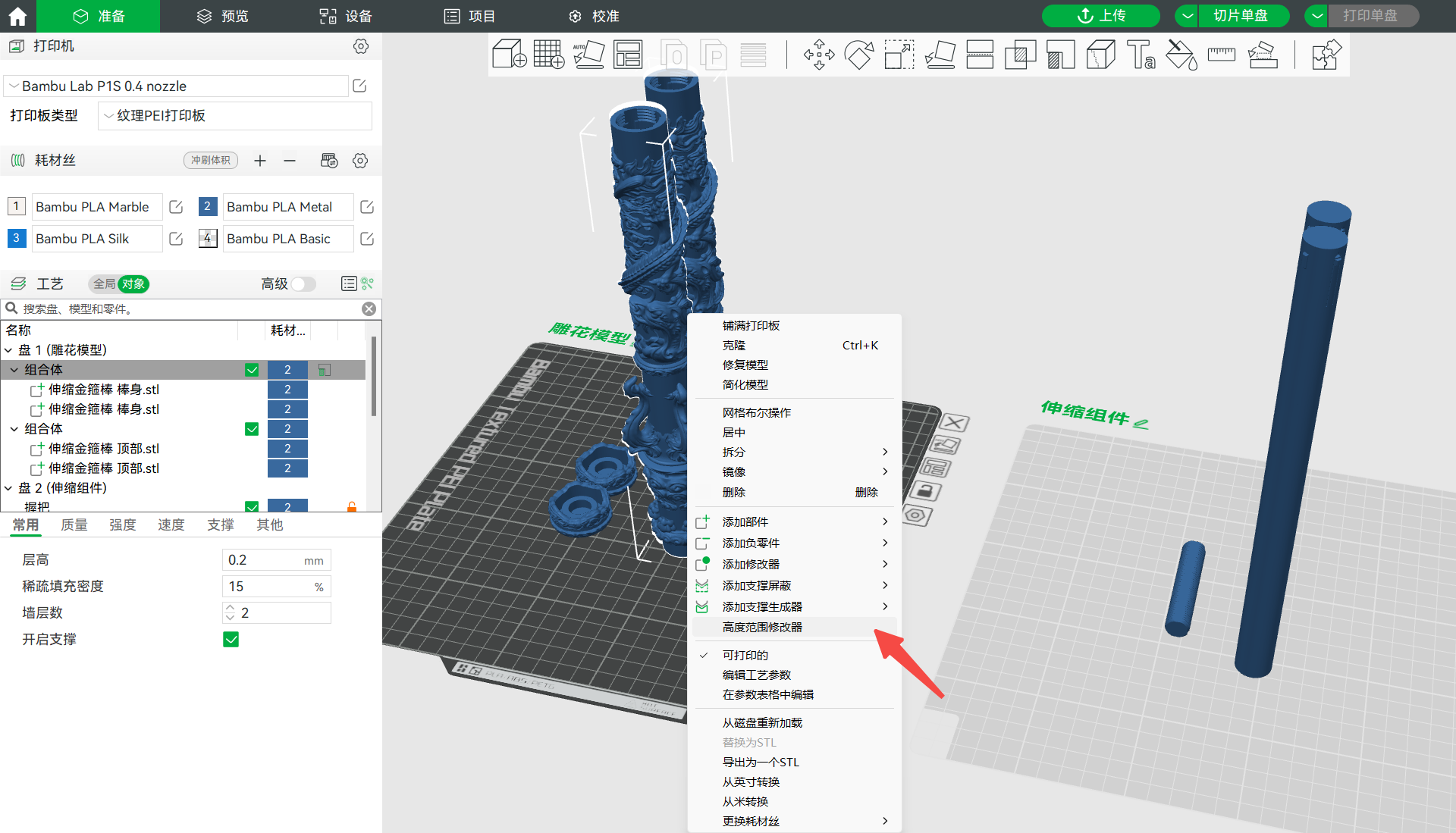Switch process scope to 对象

[133, 283]
